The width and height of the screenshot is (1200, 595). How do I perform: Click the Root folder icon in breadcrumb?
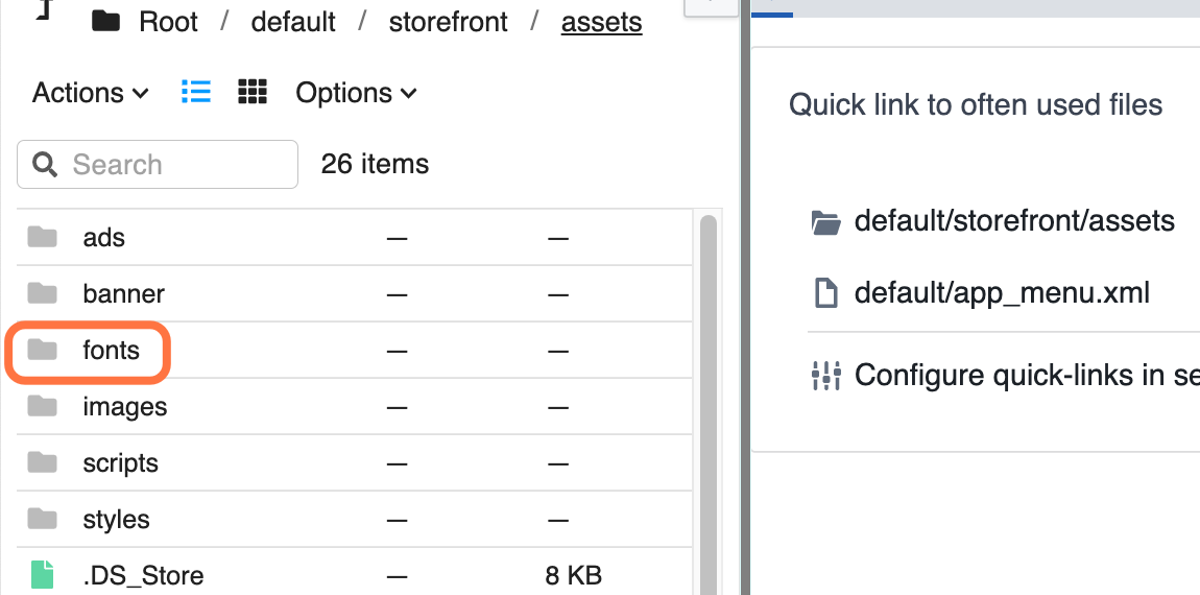pos(106,22)
